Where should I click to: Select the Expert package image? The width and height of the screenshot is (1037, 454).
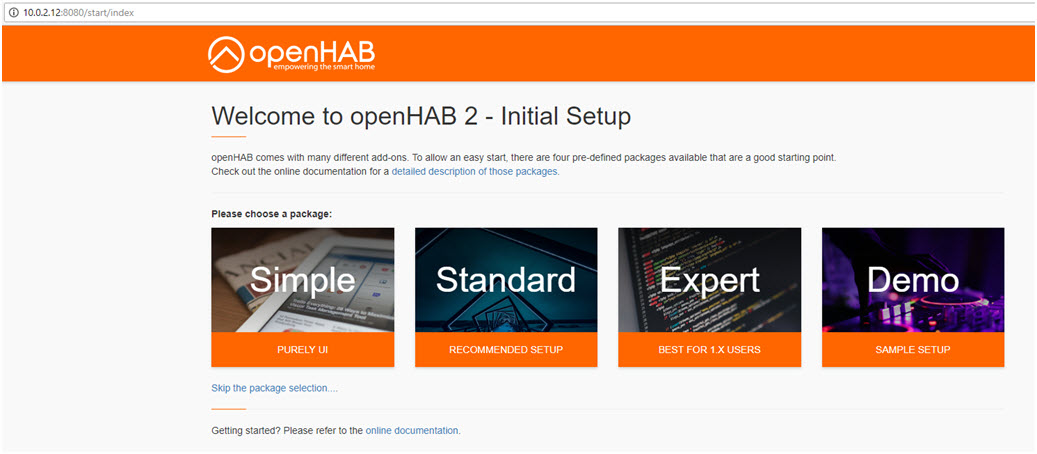pyautogui.click(x=710, y=280)
